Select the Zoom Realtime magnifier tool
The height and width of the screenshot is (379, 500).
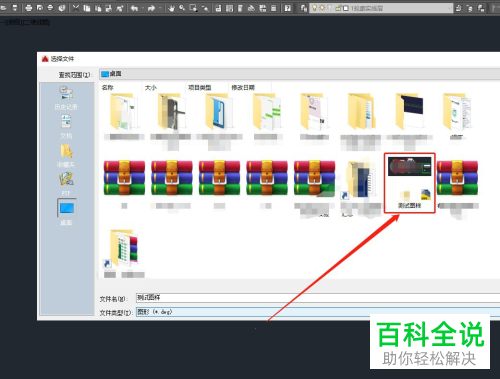(182, 8)
